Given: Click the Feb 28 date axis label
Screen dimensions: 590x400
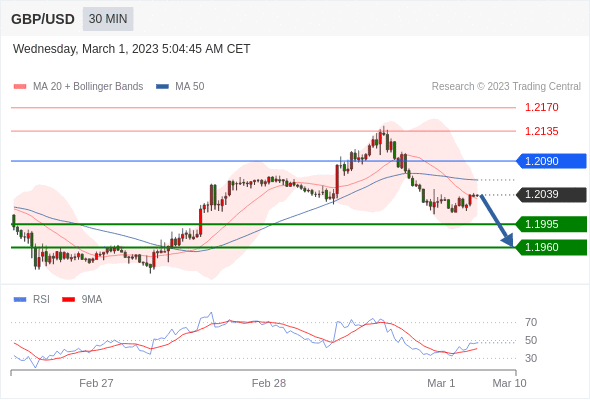Looking at the screenshot, I should pyautogui.click(x=269, y=383).
